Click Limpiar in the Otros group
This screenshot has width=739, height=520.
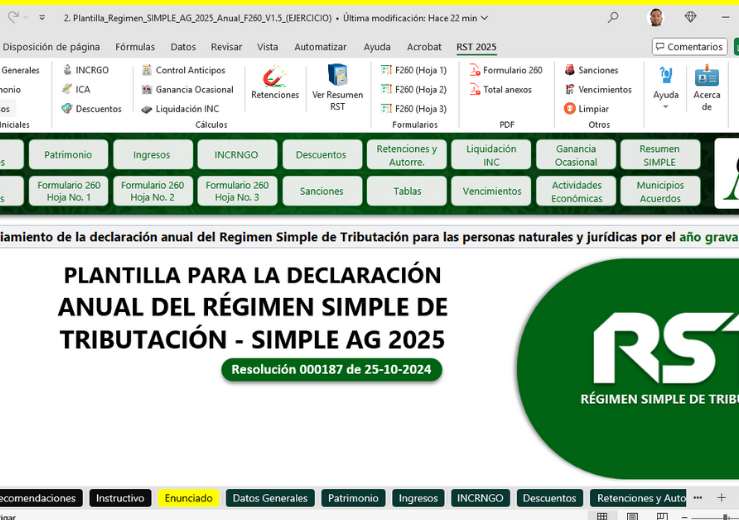tap(570, 108)
